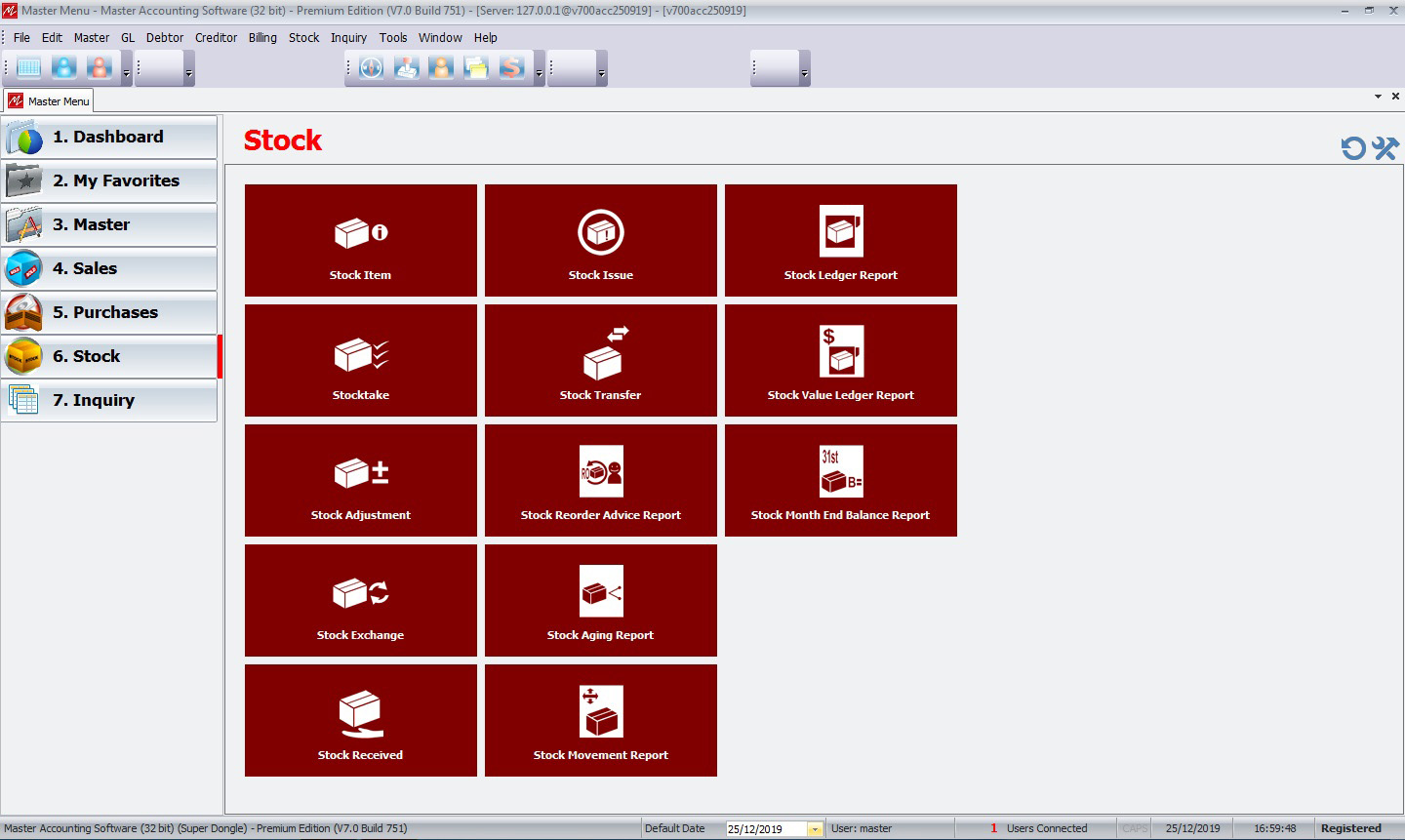This screenshot has width=1405, height=840.
Task: Open the Stock Received tile
Action: coord(361,720)
